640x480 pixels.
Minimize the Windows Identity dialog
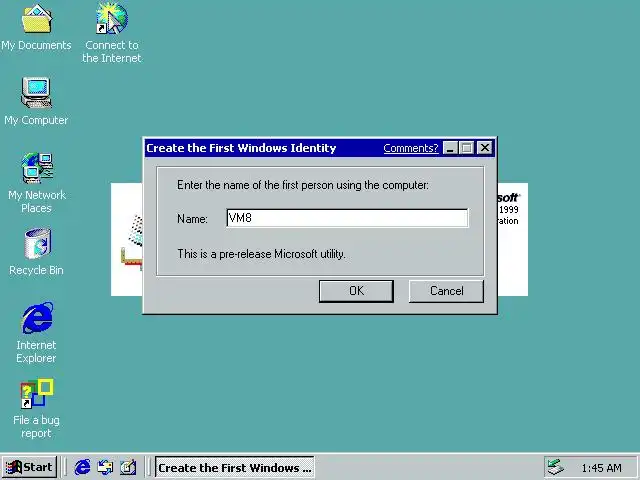pos(450,148)
